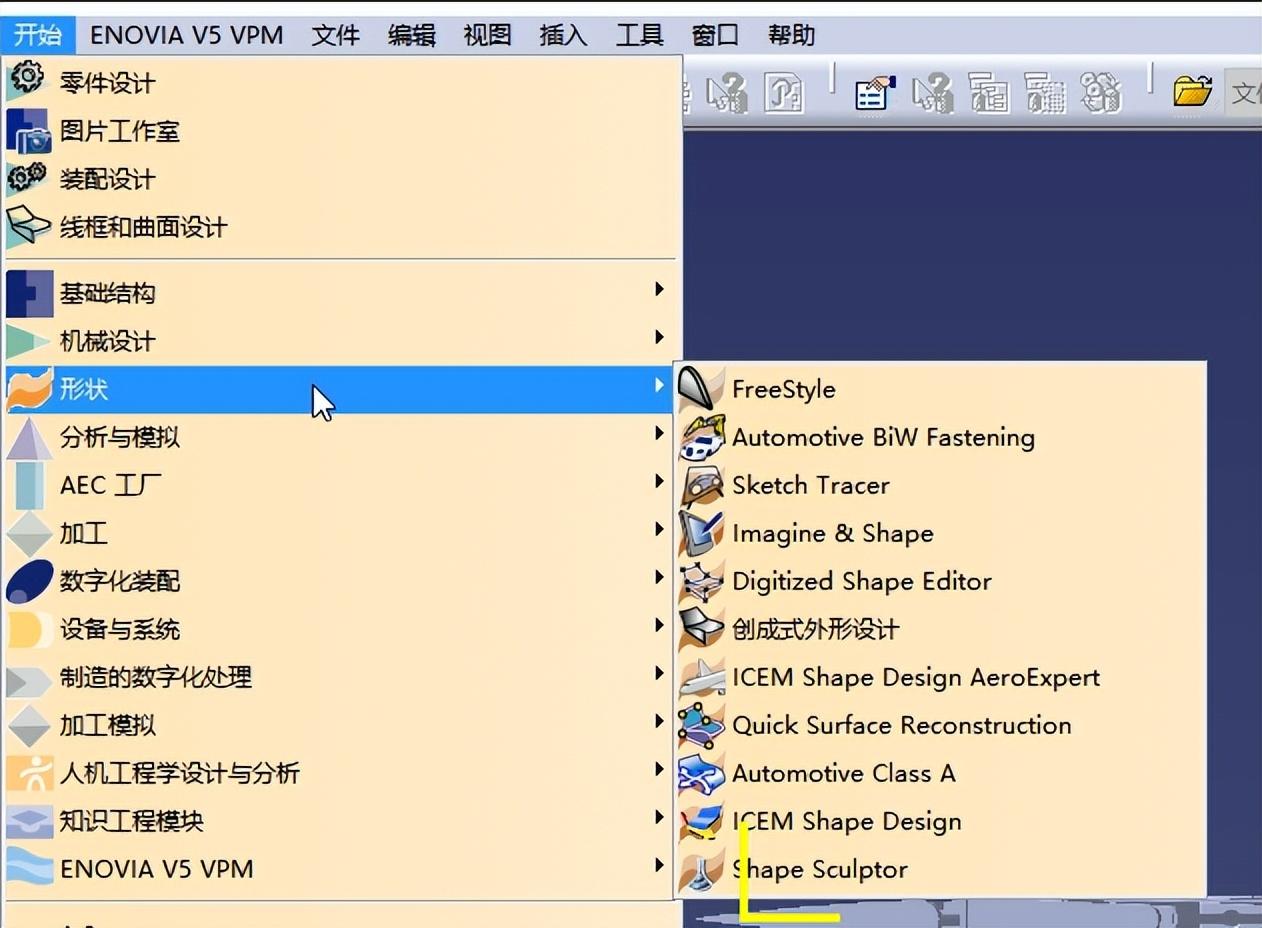Click the 创成式外形设计 workbench icon

[x=701, y=629]
